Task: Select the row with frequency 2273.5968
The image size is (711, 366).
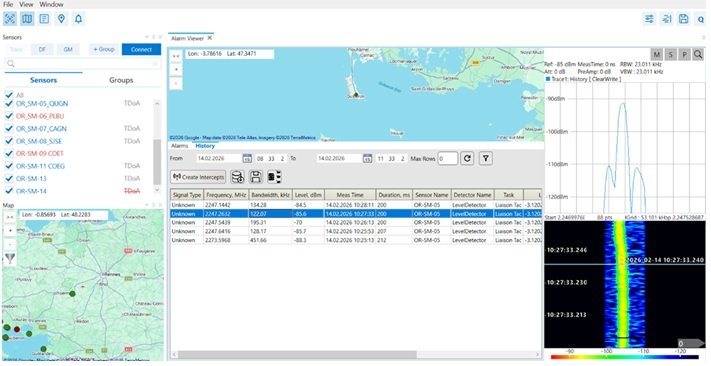Action: (x=356, y=240)
